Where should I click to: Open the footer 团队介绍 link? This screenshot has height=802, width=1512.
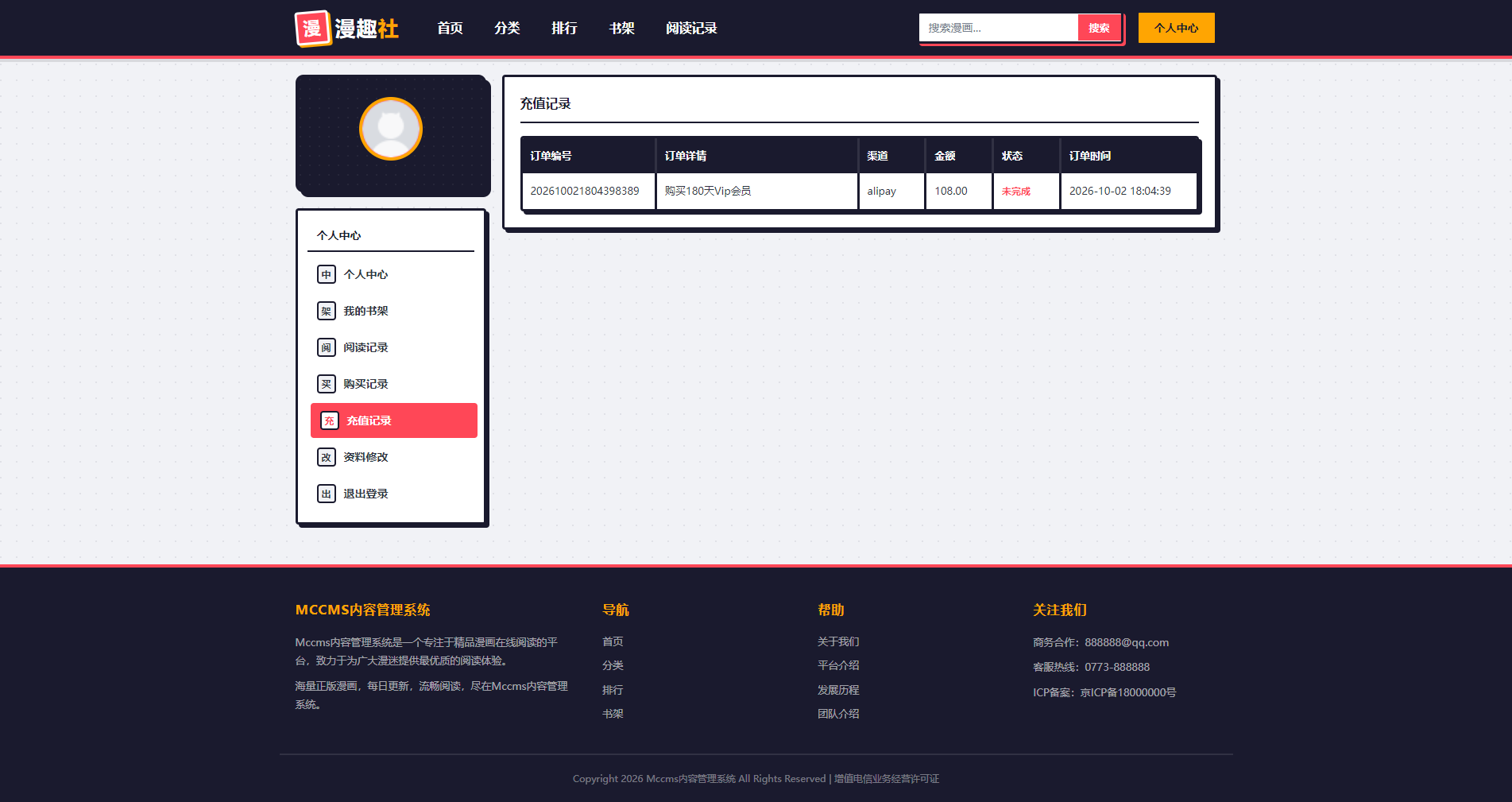838,714
